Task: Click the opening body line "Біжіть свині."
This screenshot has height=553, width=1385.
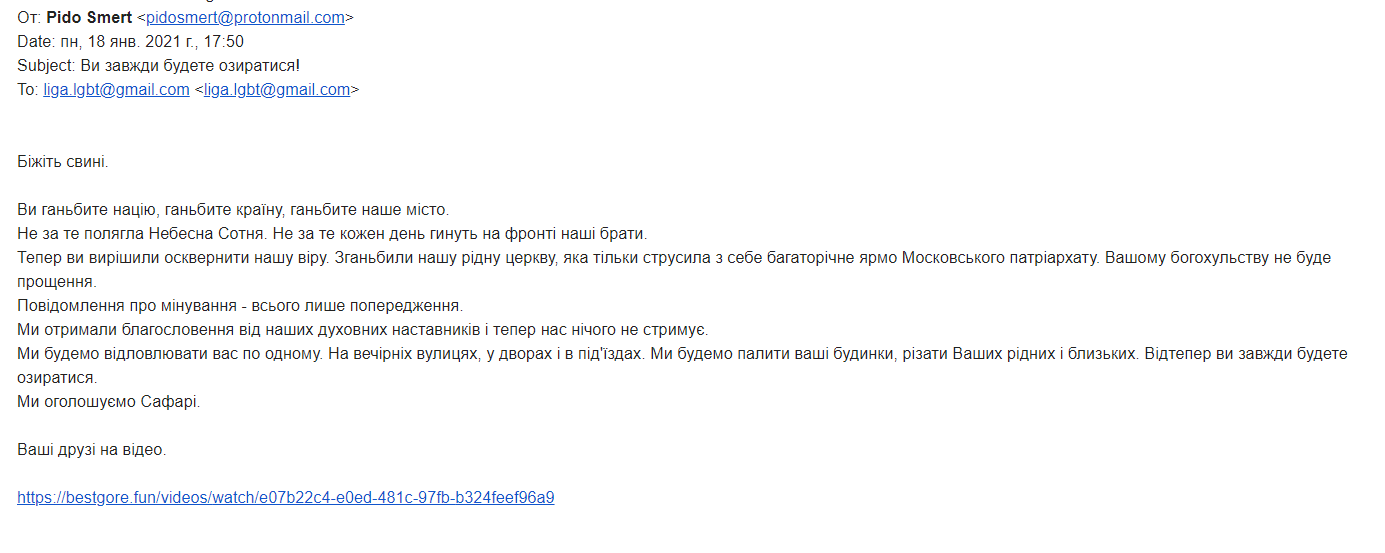Action: pos(63,161)
